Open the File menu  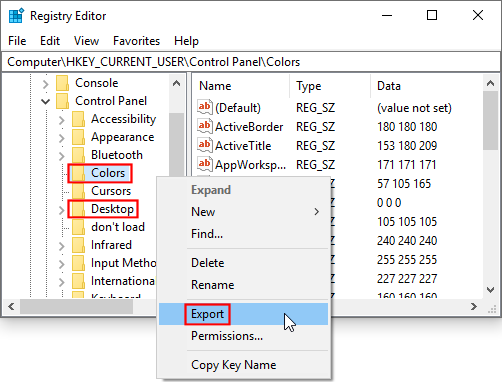[x=17, y=41]
